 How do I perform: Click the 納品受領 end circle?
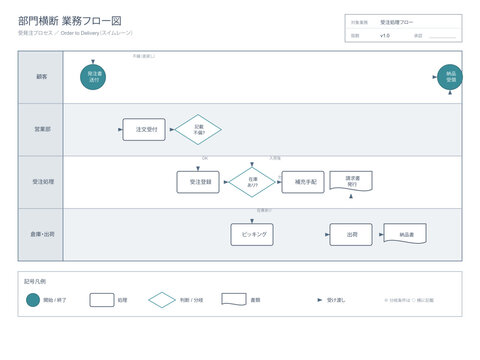pos(450,77)
